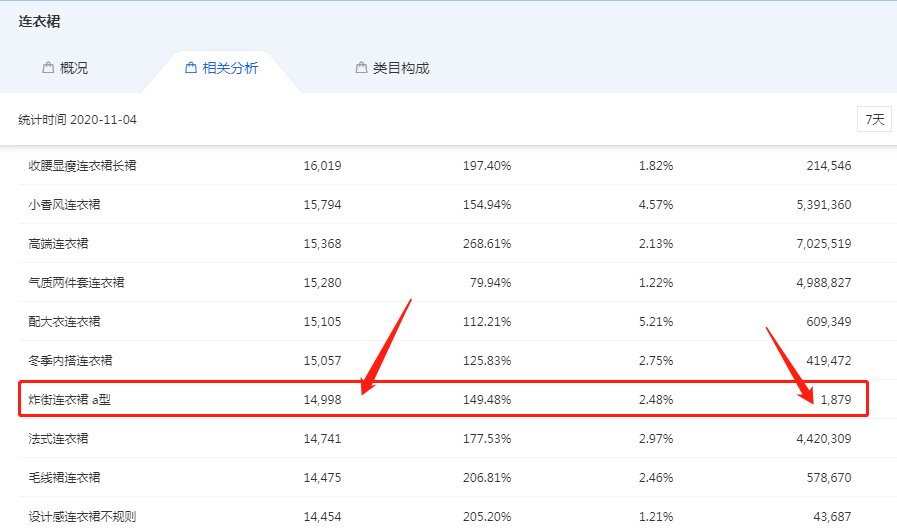Click the 连衣裙 page heading
This screenshot has height=531, width=897.
pos(39,22)
